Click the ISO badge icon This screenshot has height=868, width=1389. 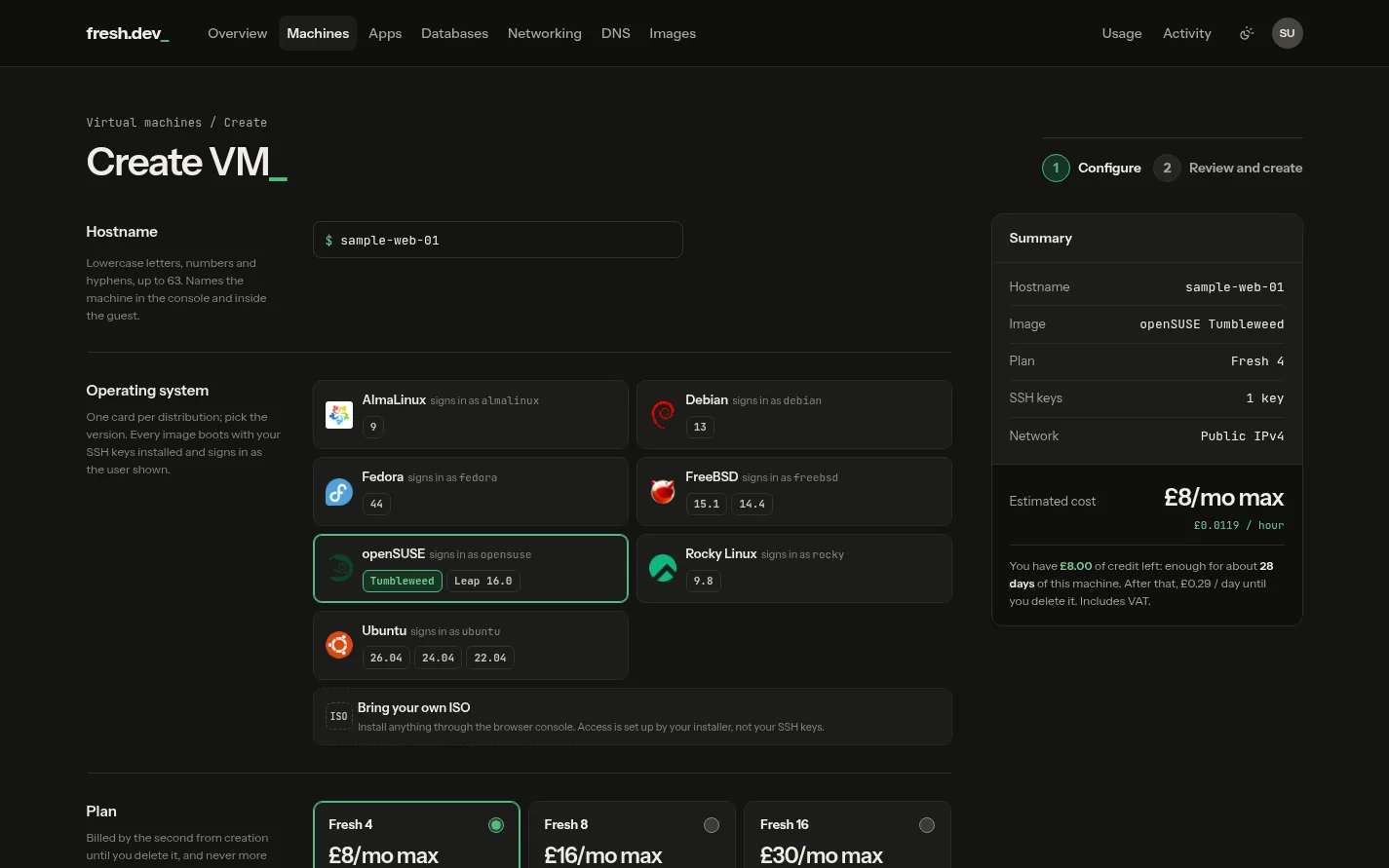click(338, 716)
